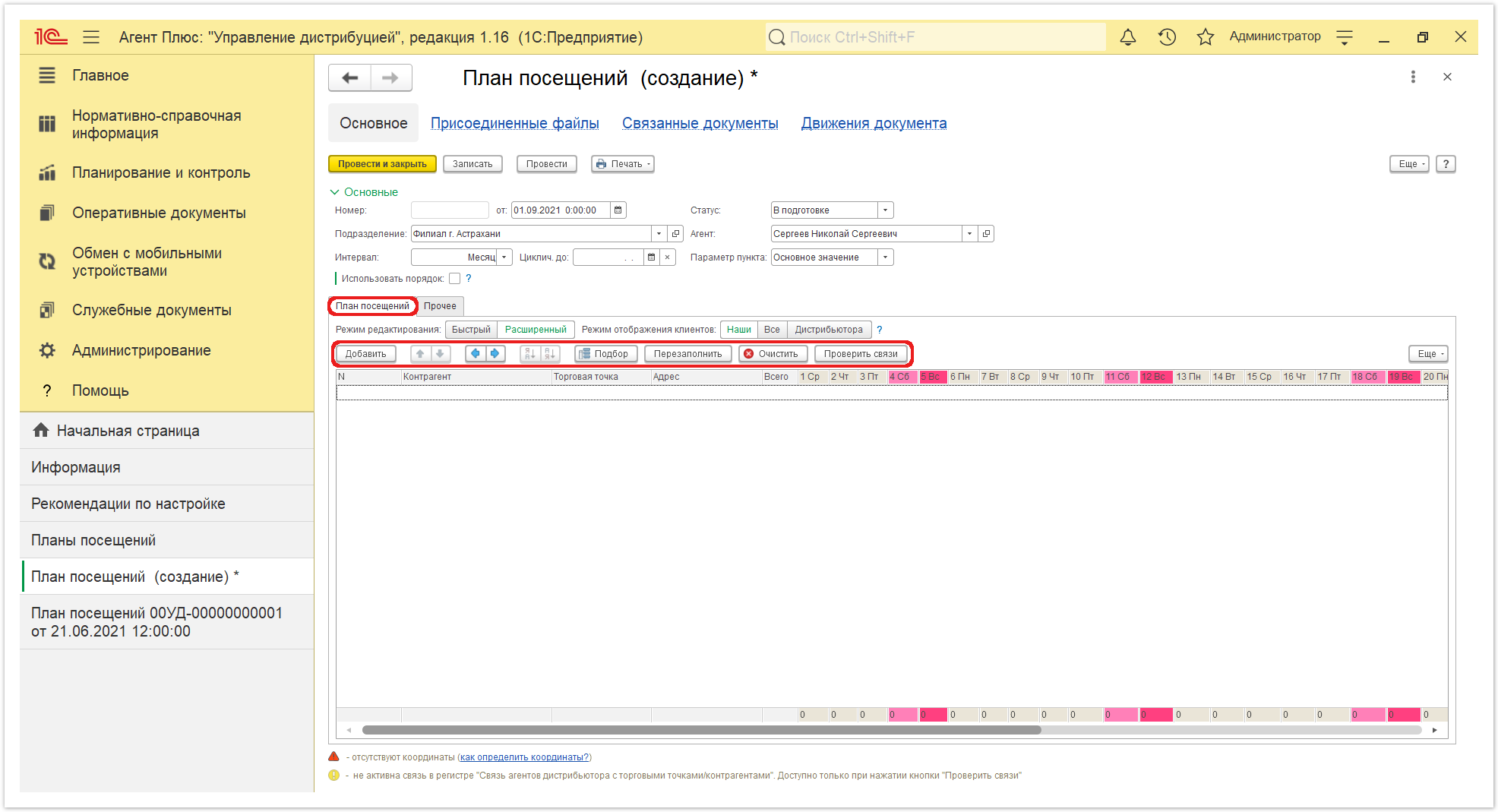Screen dimensions: 1498x812
Task: Open calendar picker for document date
Action: click(x=618, y=210)
